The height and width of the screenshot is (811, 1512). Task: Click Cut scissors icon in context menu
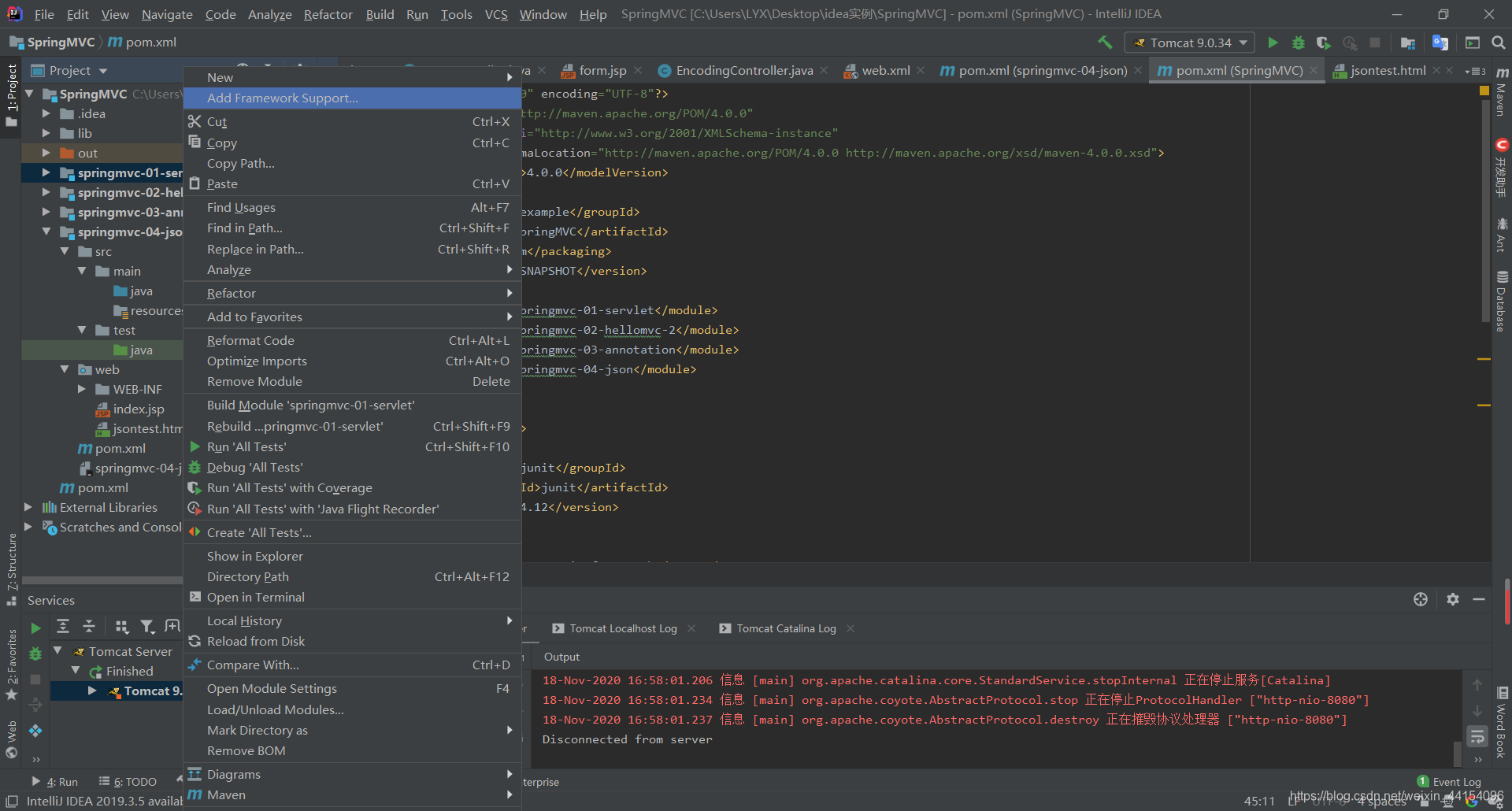click(x=195, y=121)
